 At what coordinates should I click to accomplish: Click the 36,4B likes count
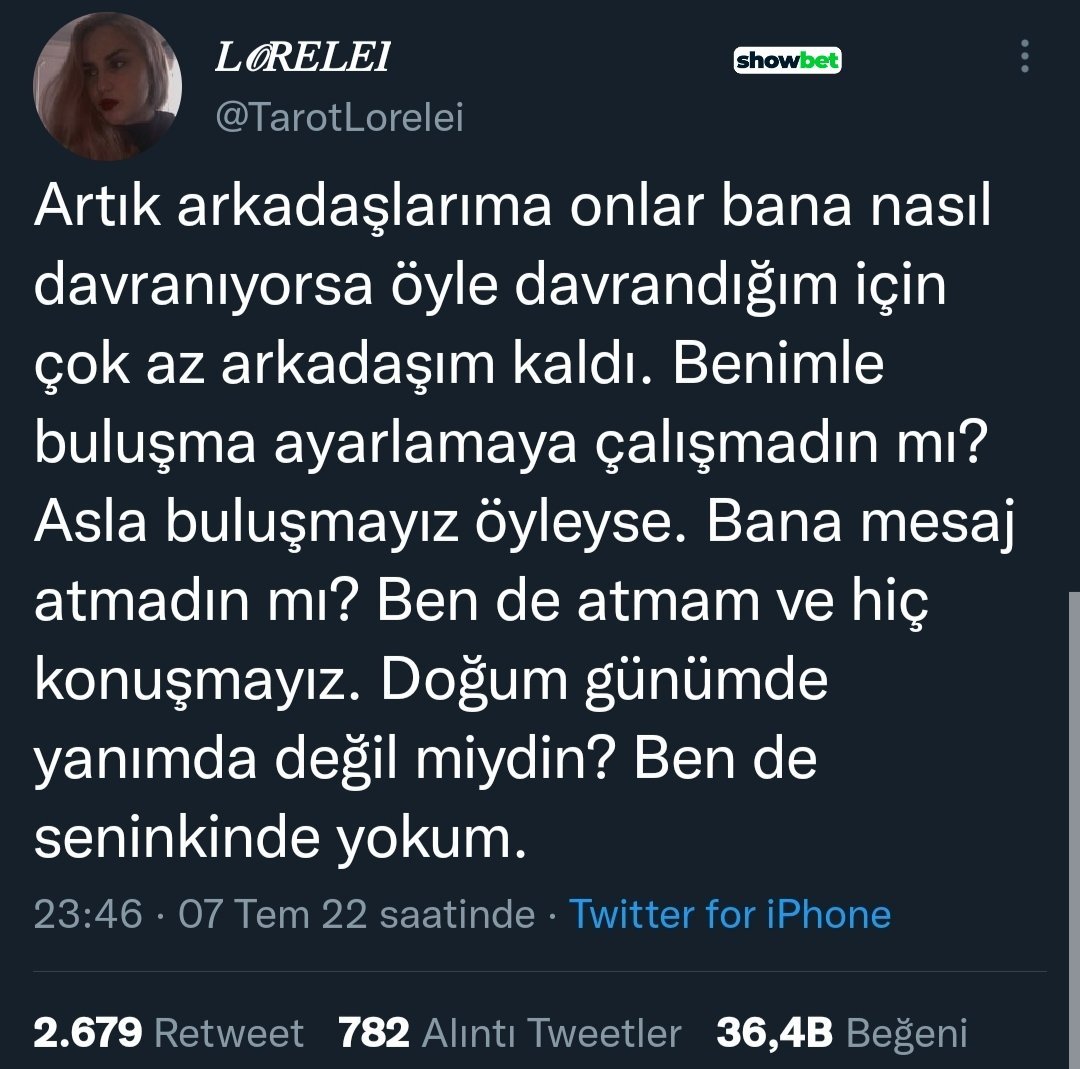click(x=775, y=1033)
